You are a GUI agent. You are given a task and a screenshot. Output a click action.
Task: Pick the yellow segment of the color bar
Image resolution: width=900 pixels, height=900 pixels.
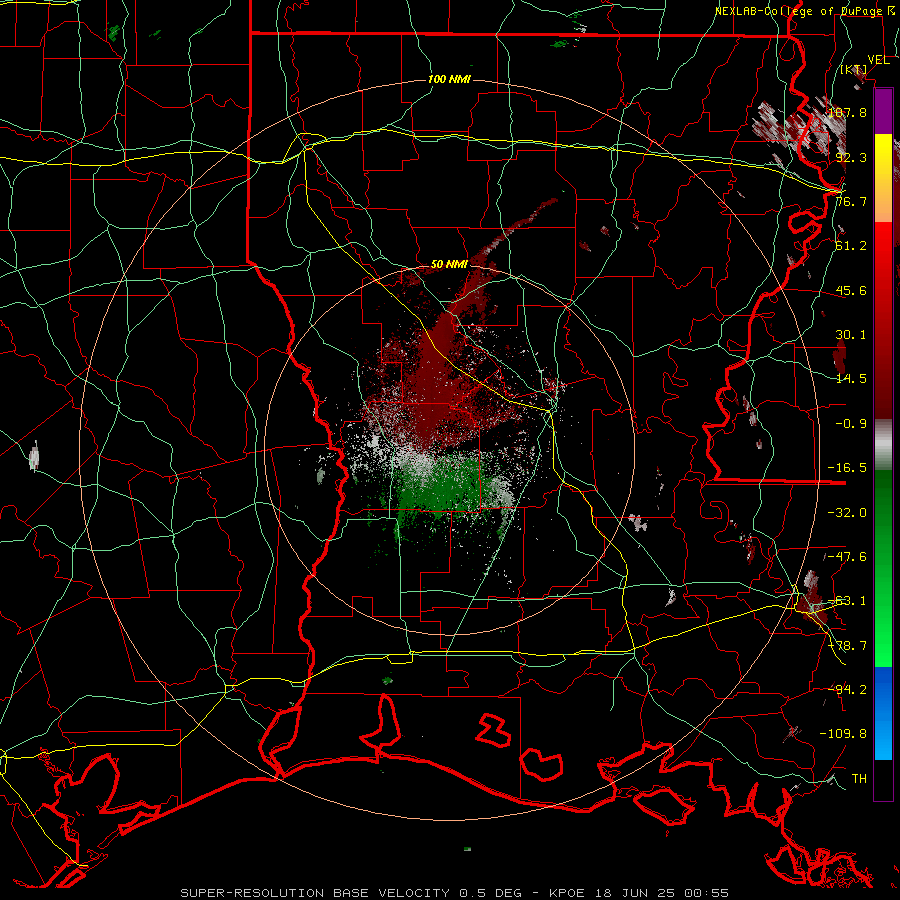click(883, 158)
